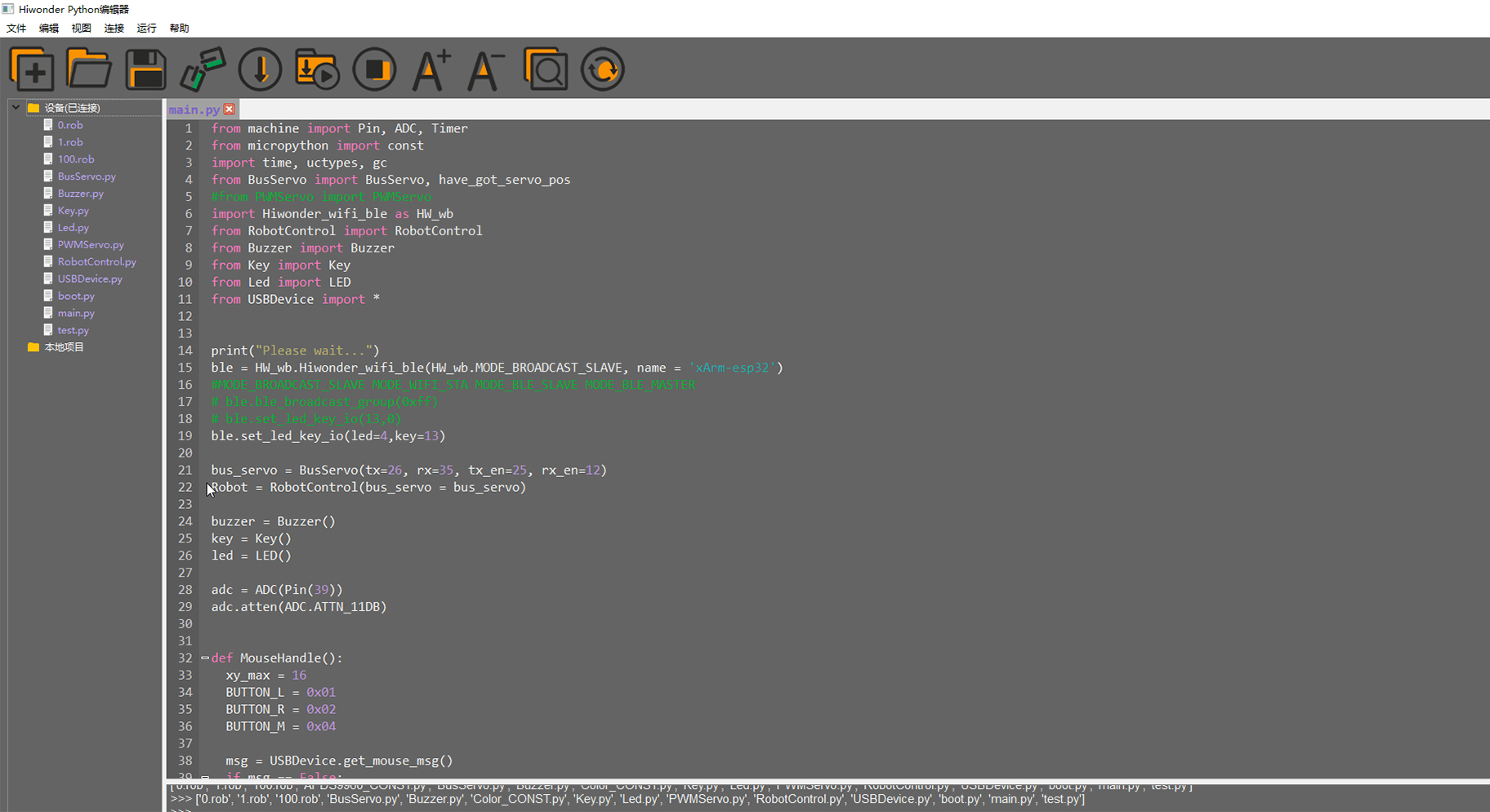Click on adc.atten(ADC.ATTN_11DB) line
The width and height of the screenshot is (1490, 812).
click(299, 607)
